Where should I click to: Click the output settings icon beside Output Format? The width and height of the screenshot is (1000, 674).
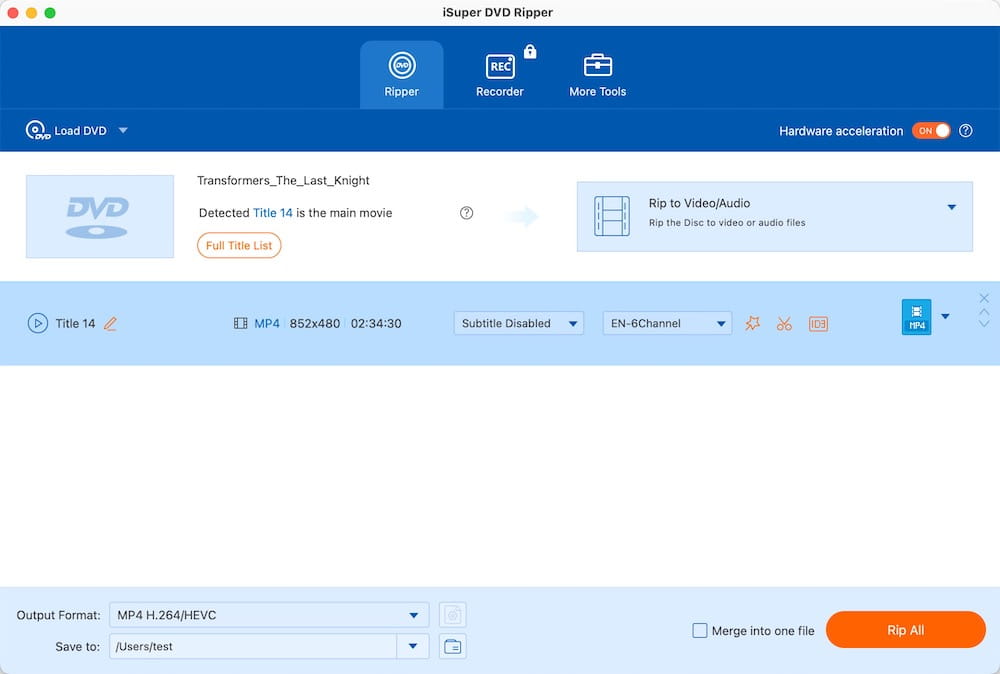(x=453, y=615)
